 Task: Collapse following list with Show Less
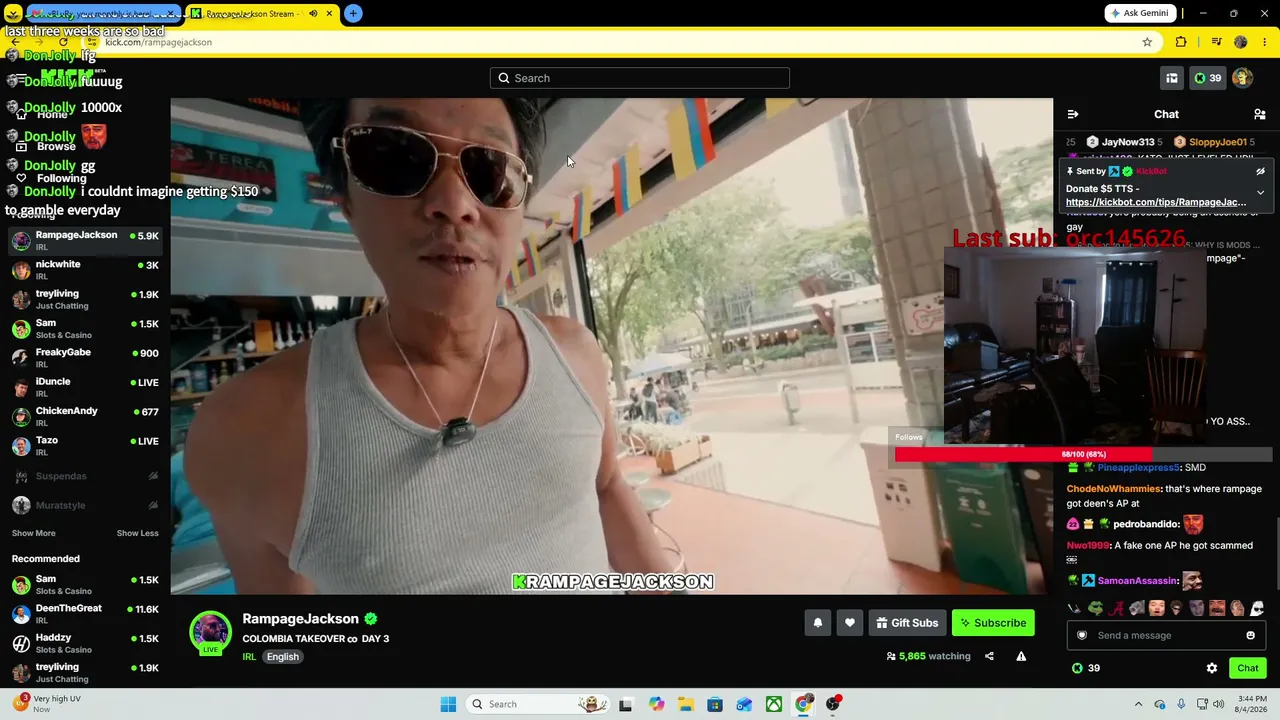tap(138, 533)
